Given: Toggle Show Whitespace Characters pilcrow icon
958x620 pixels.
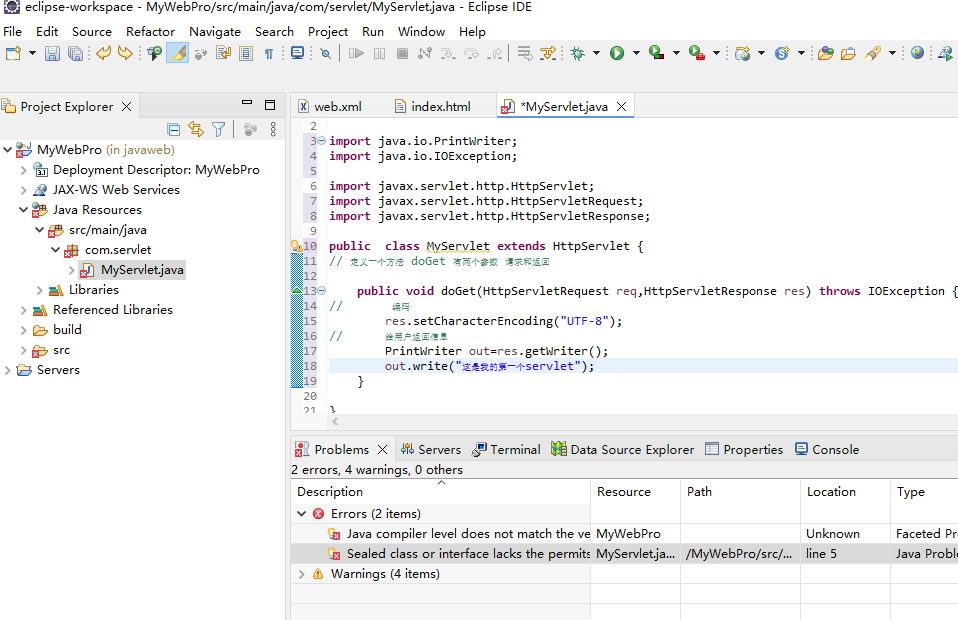Looking at the screenshot, I should click(269, 54).
